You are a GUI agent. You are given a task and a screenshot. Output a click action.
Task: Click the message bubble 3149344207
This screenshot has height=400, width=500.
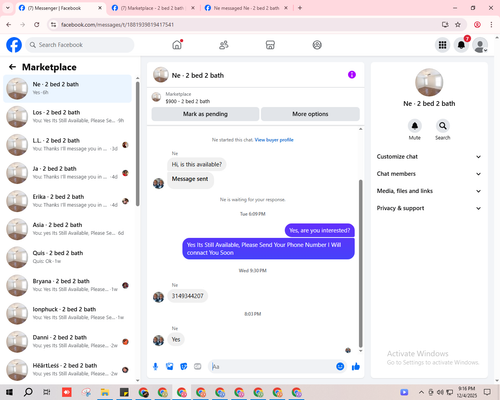tap(187, 296)
